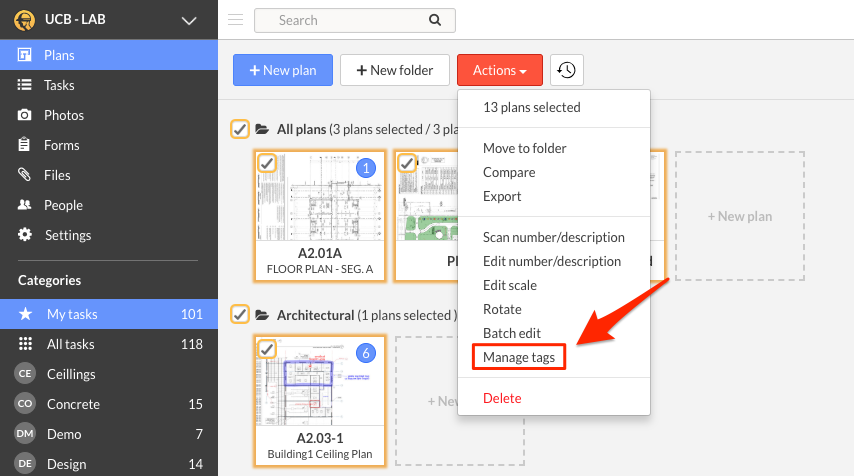Choose Manage tags from the menu
The width and height of the screenshot is (854, 476).
tap(519, 357)
